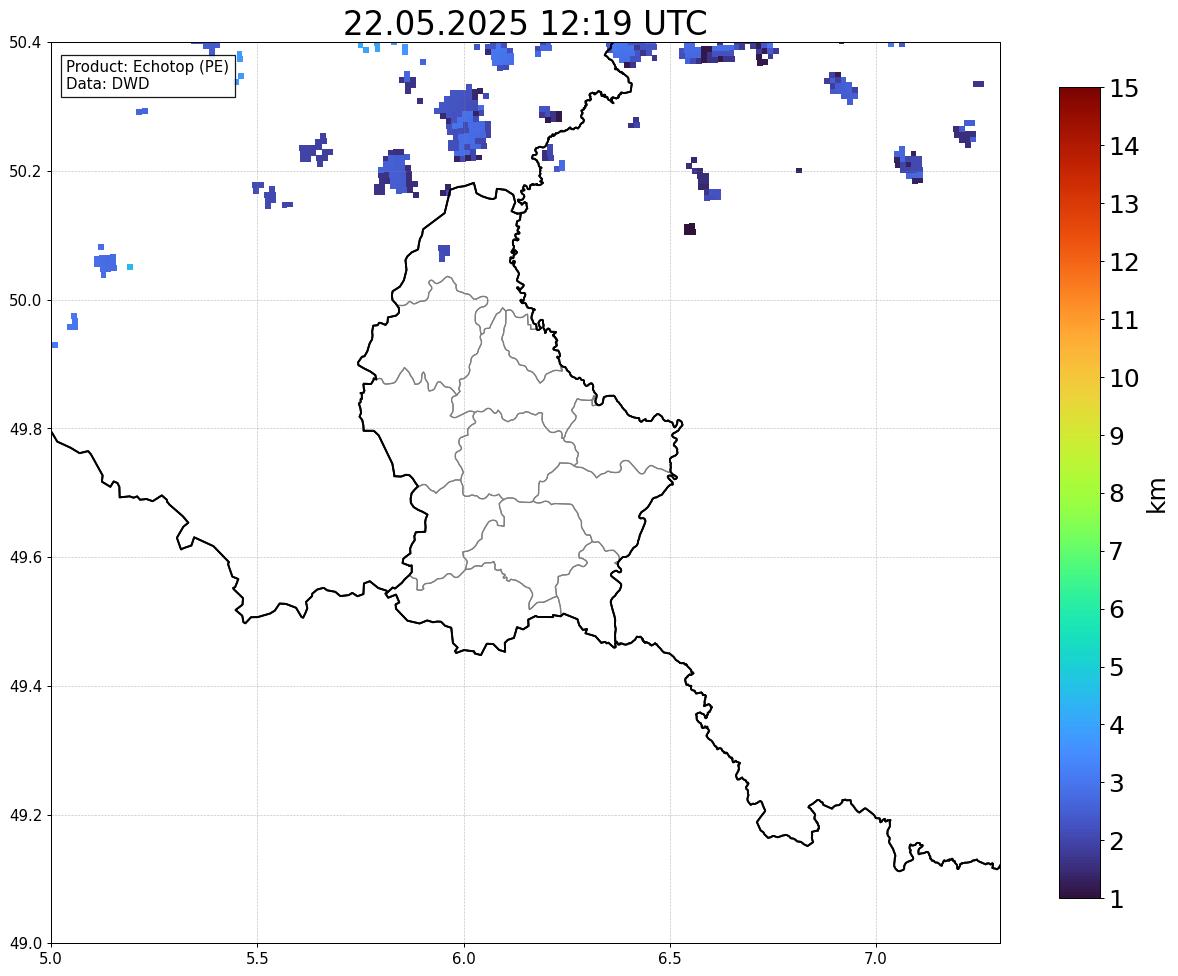This screenshot has height=976, width=1178.
Task: Click longitude axis label 5.0
Action: 51,959
